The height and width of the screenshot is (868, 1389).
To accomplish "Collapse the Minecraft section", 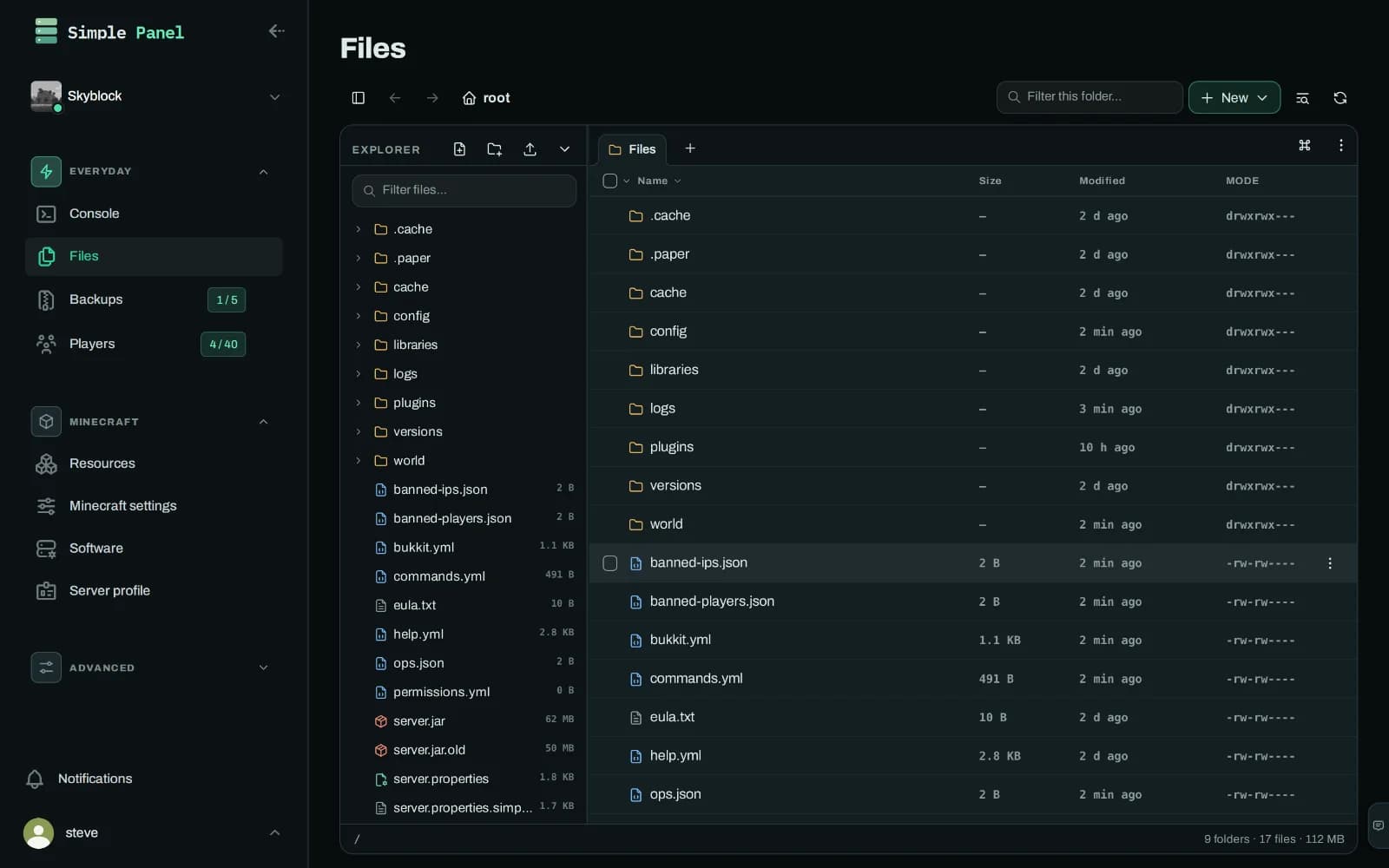I will click(263, 422).
